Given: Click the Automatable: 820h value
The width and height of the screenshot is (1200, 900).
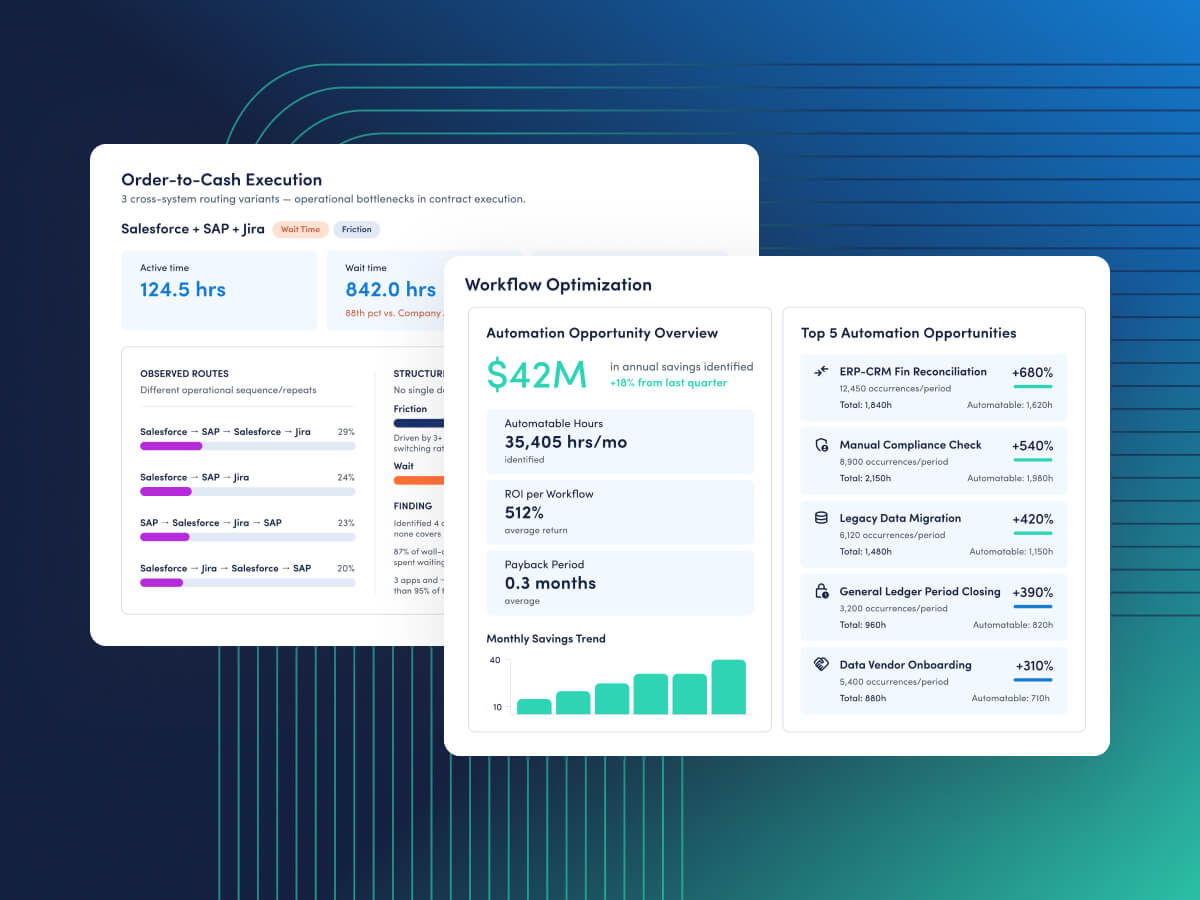Looking at the screenshot, I should coord(1013,625).
